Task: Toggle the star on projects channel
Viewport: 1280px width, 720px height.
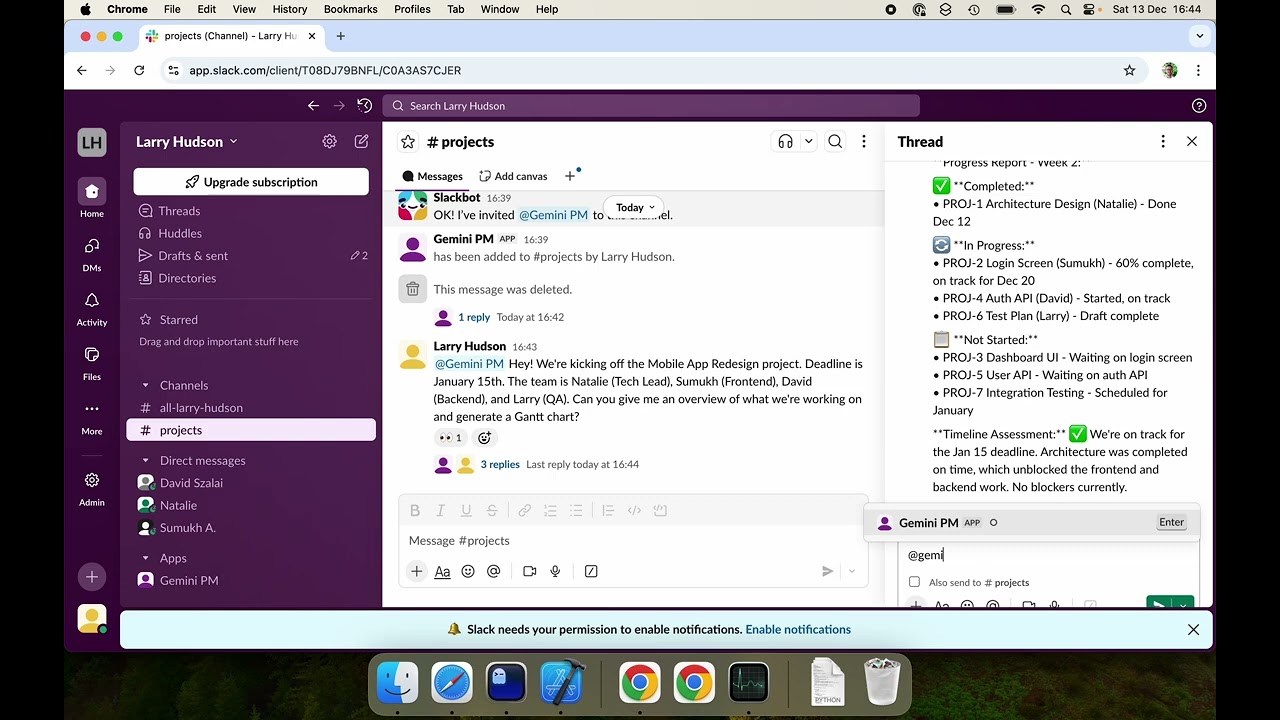Action: click(x=408, y=142)
